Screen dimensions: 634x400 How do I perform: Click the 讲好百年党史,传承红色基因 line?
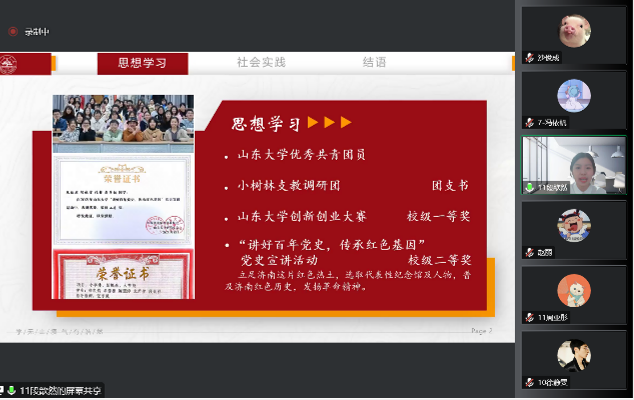click(332, 245)
